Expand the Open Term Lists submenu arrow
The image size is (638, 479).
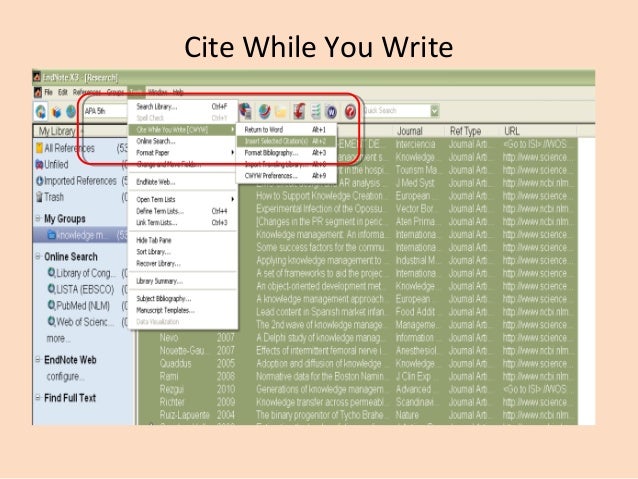pos(232,199)
